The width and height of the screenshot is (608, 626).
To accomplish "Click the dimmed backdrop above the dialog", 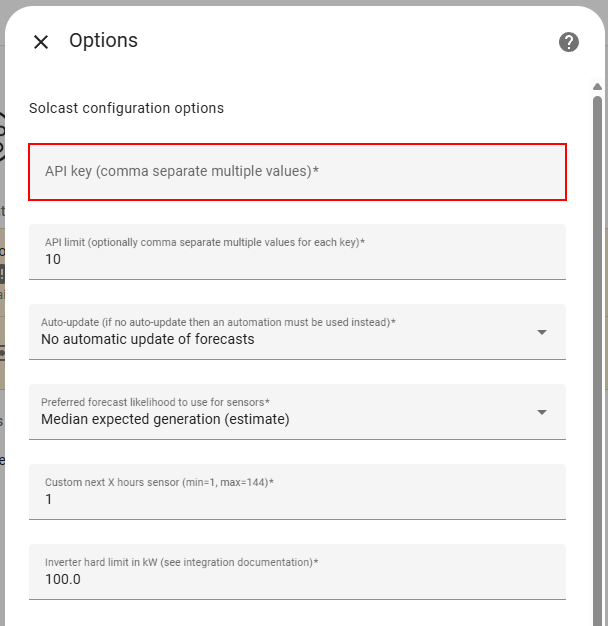I will 300,3.
